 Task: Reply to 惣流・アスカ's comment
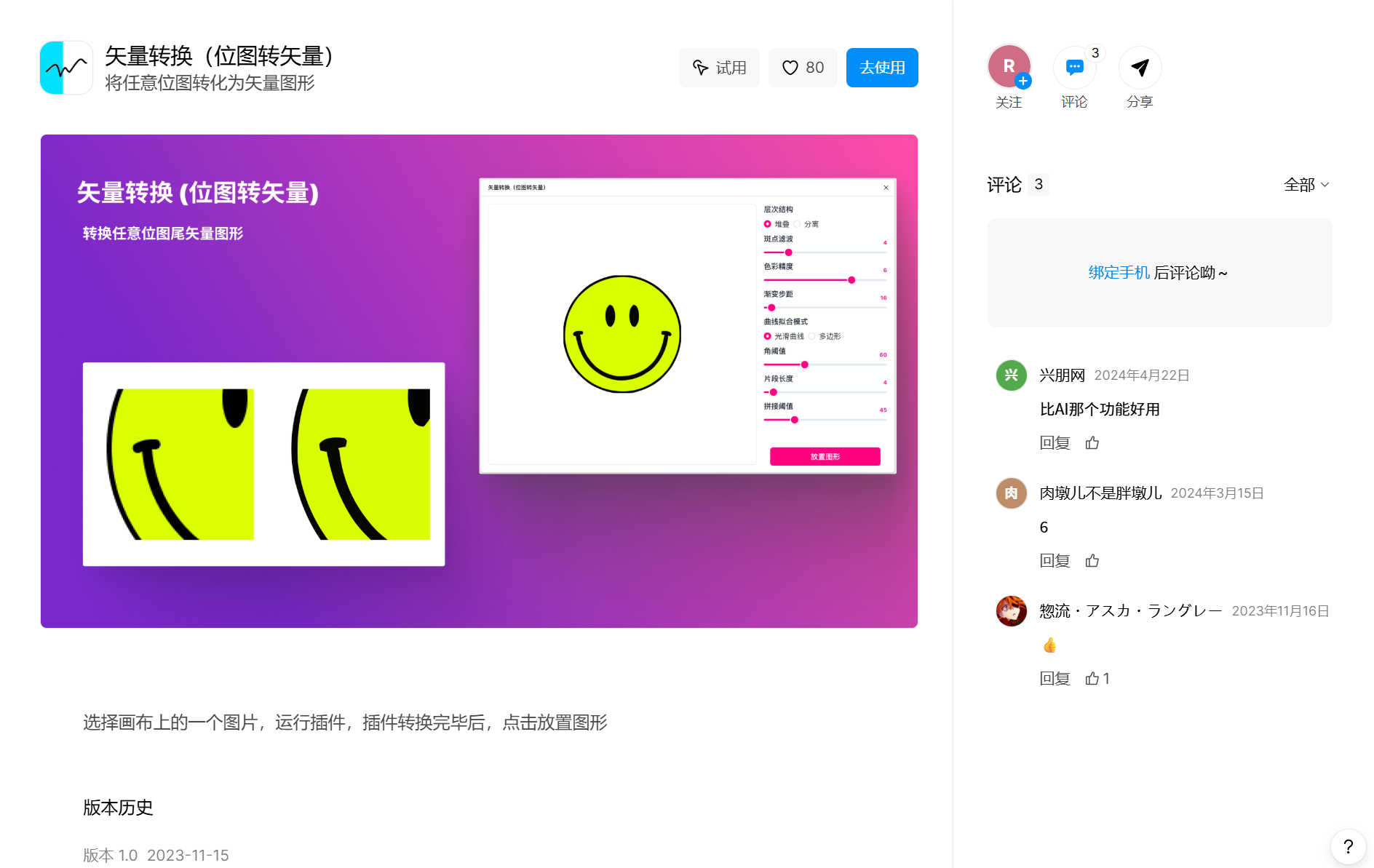click(1055, 679)
